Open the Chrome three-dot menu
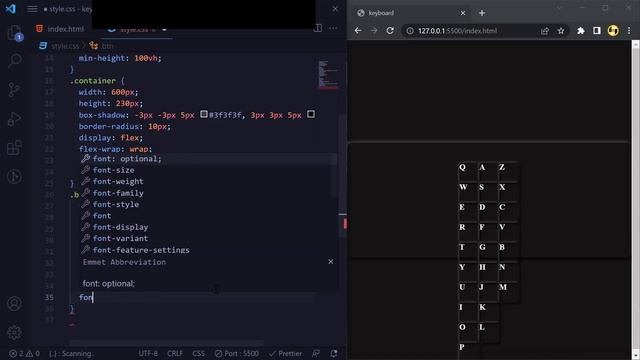640x360 pixels. 629,31
